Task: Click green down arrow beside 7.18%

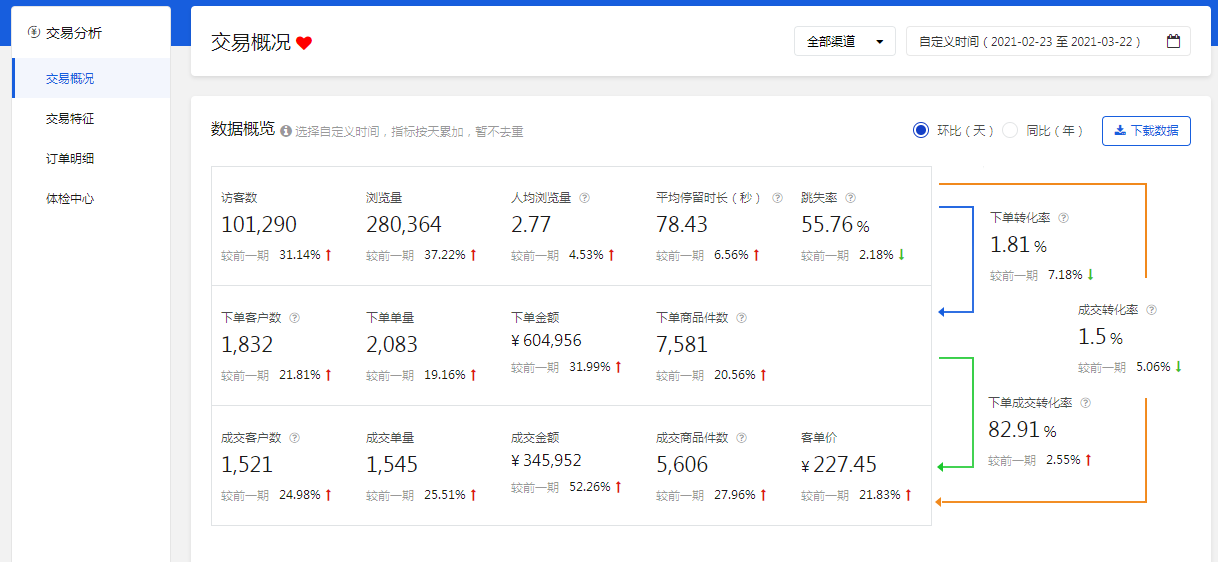Action: (1090, 275)
